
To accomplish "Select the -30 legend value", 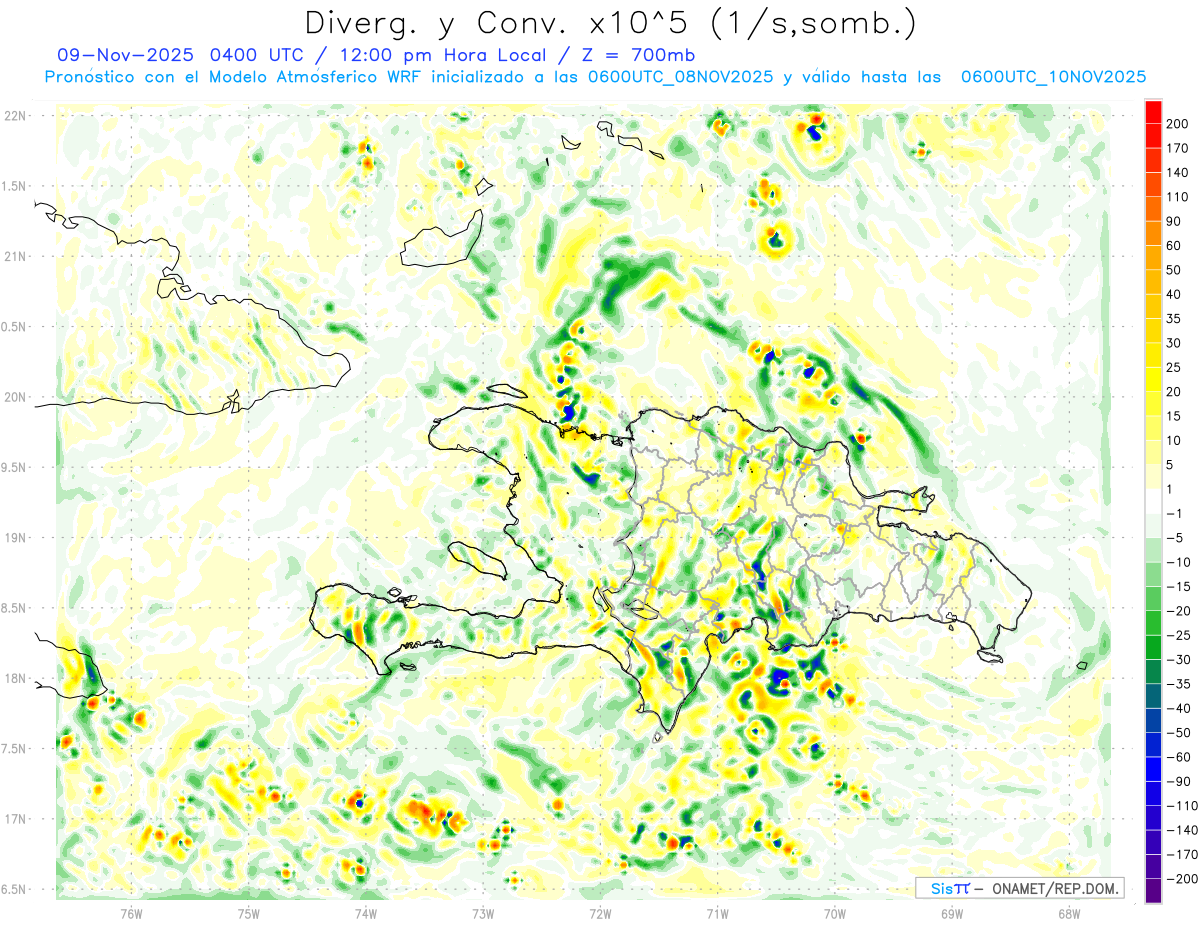I will (1178, 659).
